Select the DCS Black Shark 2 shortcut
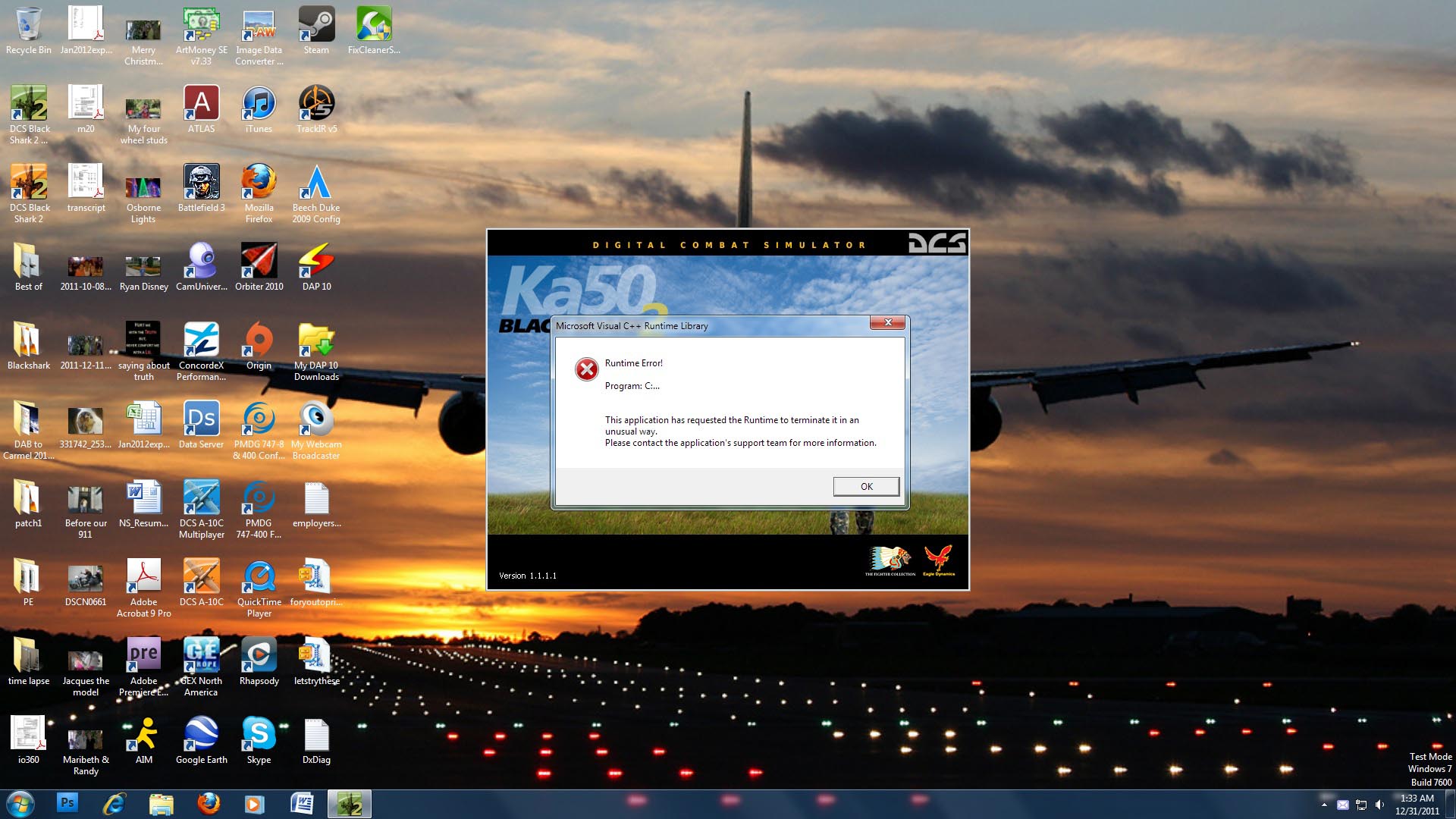Image resolution: width=1456 pixels, height=819 pixels. (29, 193)
